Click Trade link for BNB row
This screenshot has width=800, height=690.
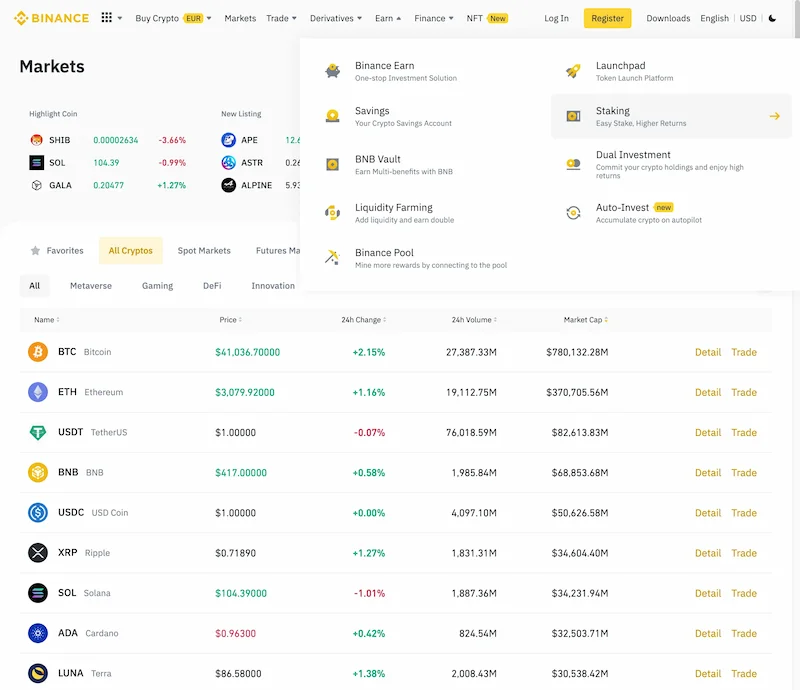pyautogui.click(x=743, y=472)
